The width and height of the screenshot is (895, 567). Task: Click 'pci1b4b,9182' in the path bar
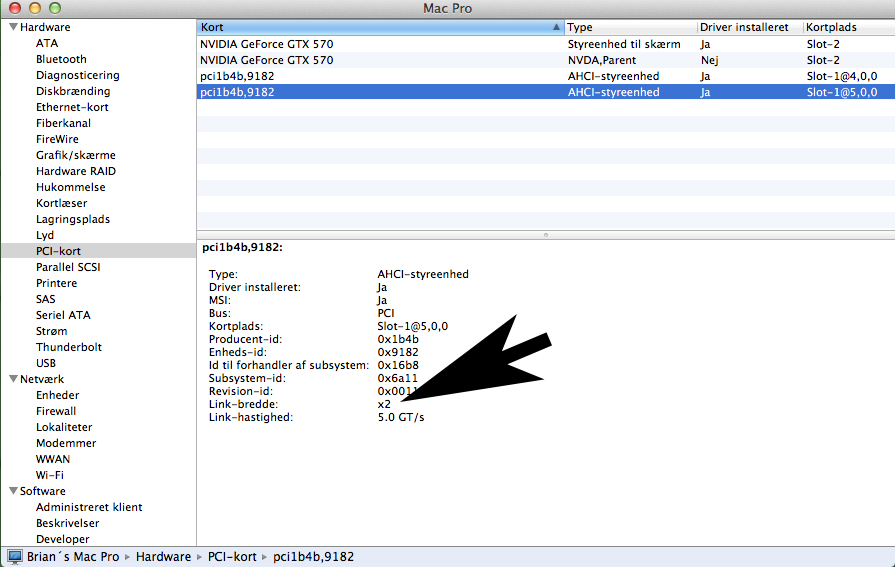pos(313,557)
